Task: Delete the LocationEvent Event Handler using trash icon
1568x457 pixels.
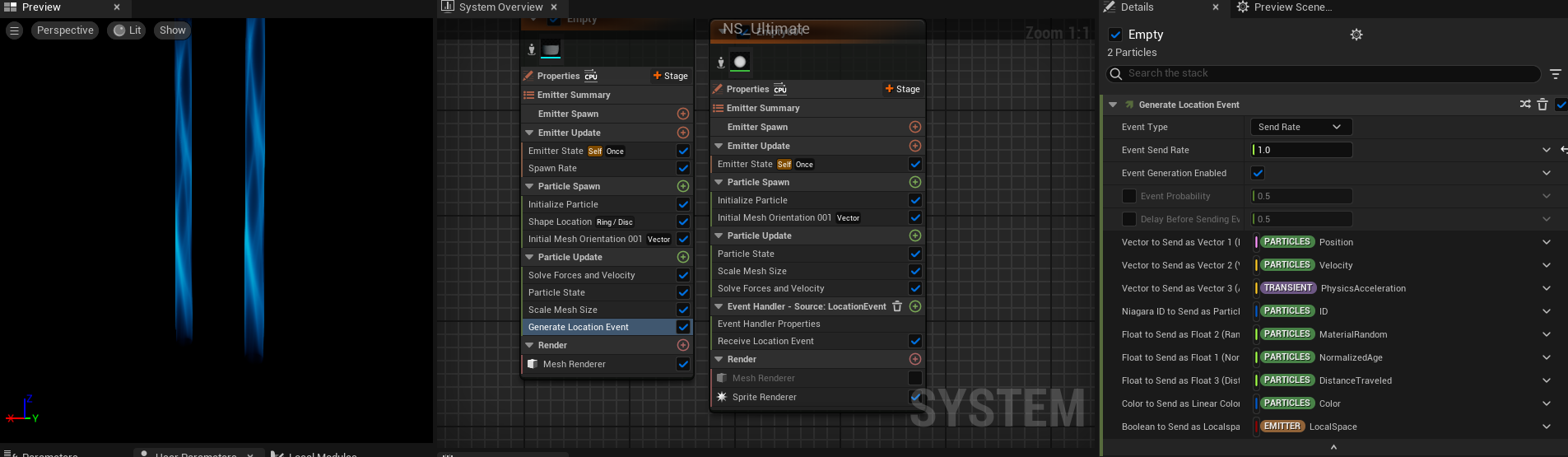Action: pos(897,306)
